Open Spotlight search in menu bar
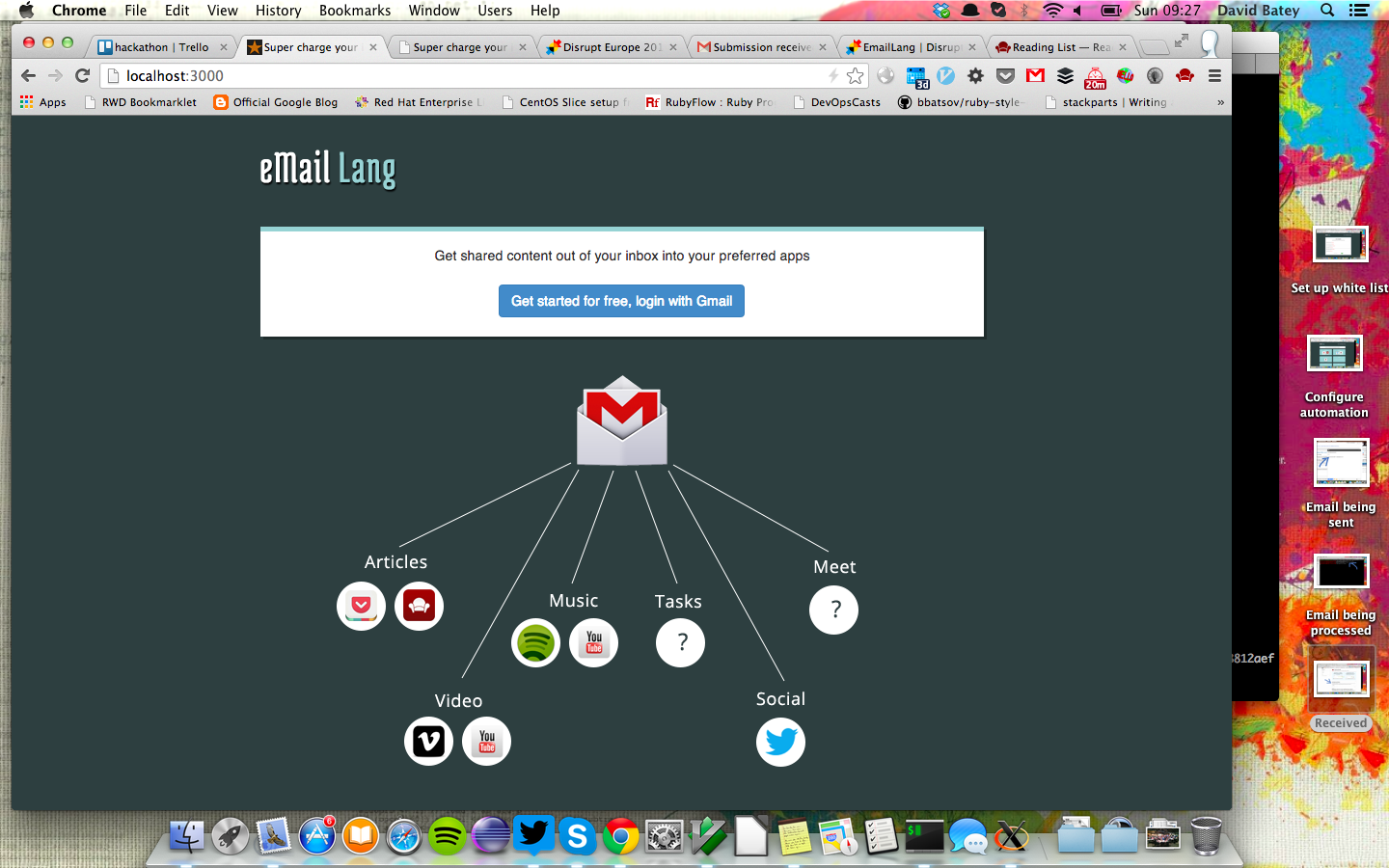Screen dimensions: 1389x868 coord(1327,10)
